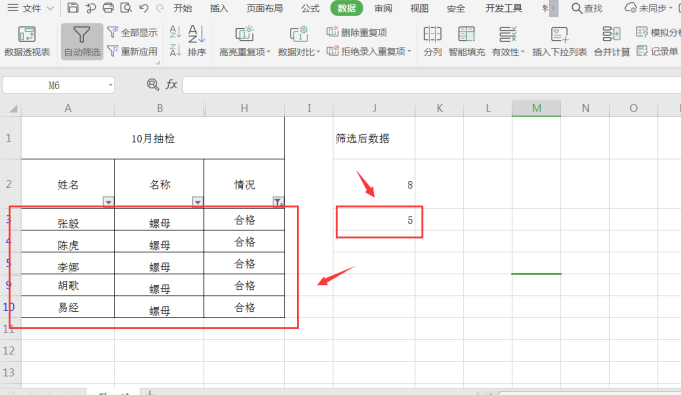Viewport: 681px width, 395px height.
Task: Select the cell 李娜
Action: click(x=68, y=263)
